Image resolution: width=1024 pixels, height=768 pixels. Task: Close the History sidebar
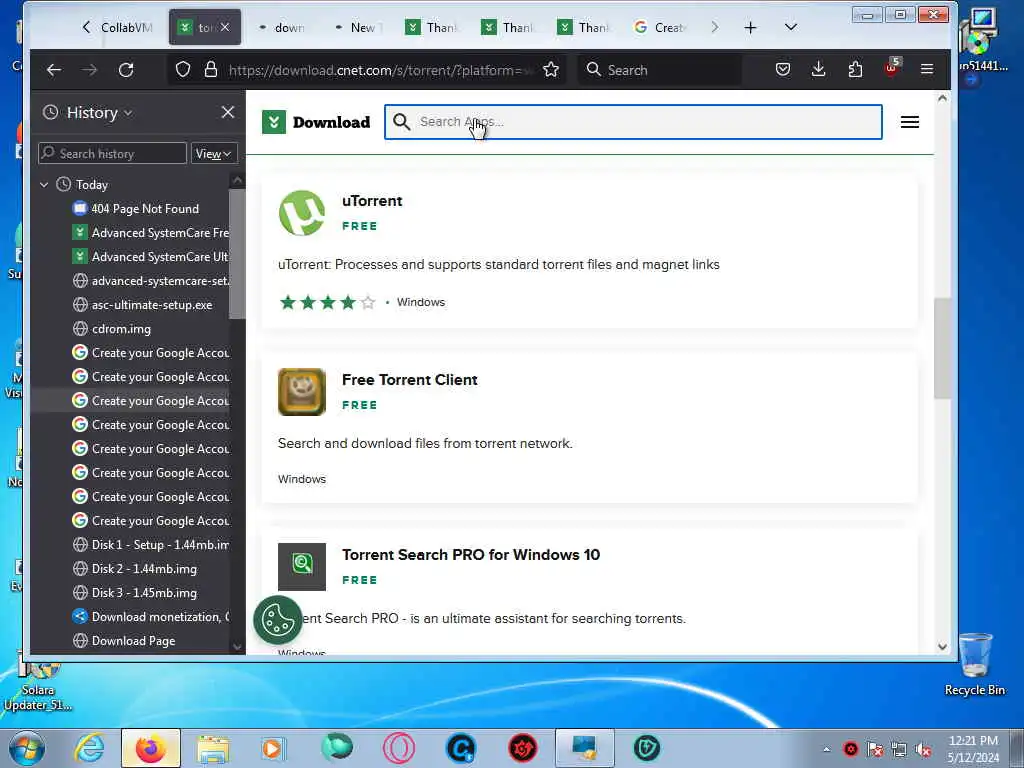tap(227, 112)
